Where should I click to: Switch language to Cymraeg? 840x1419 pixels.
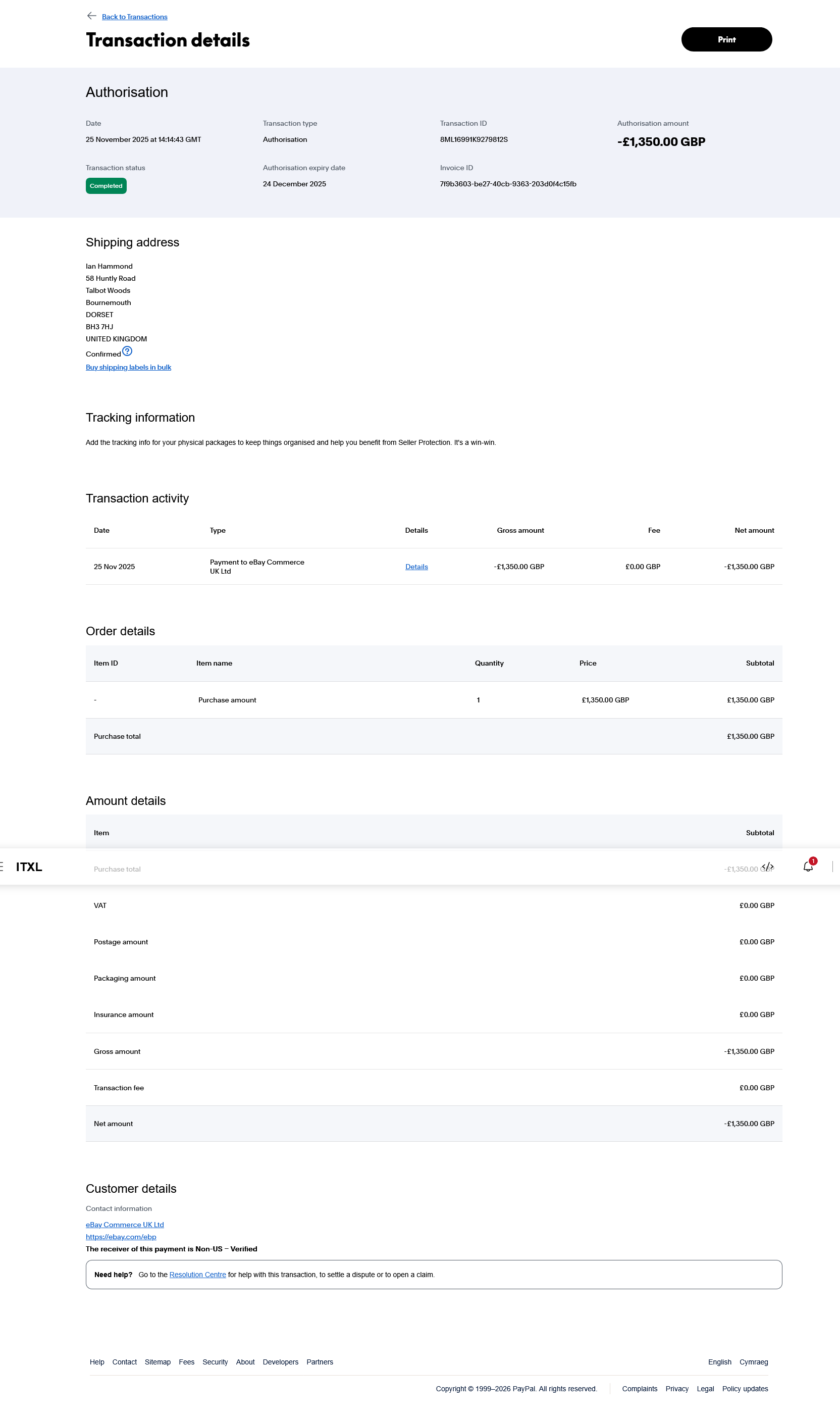click(x=753, y=1362)
